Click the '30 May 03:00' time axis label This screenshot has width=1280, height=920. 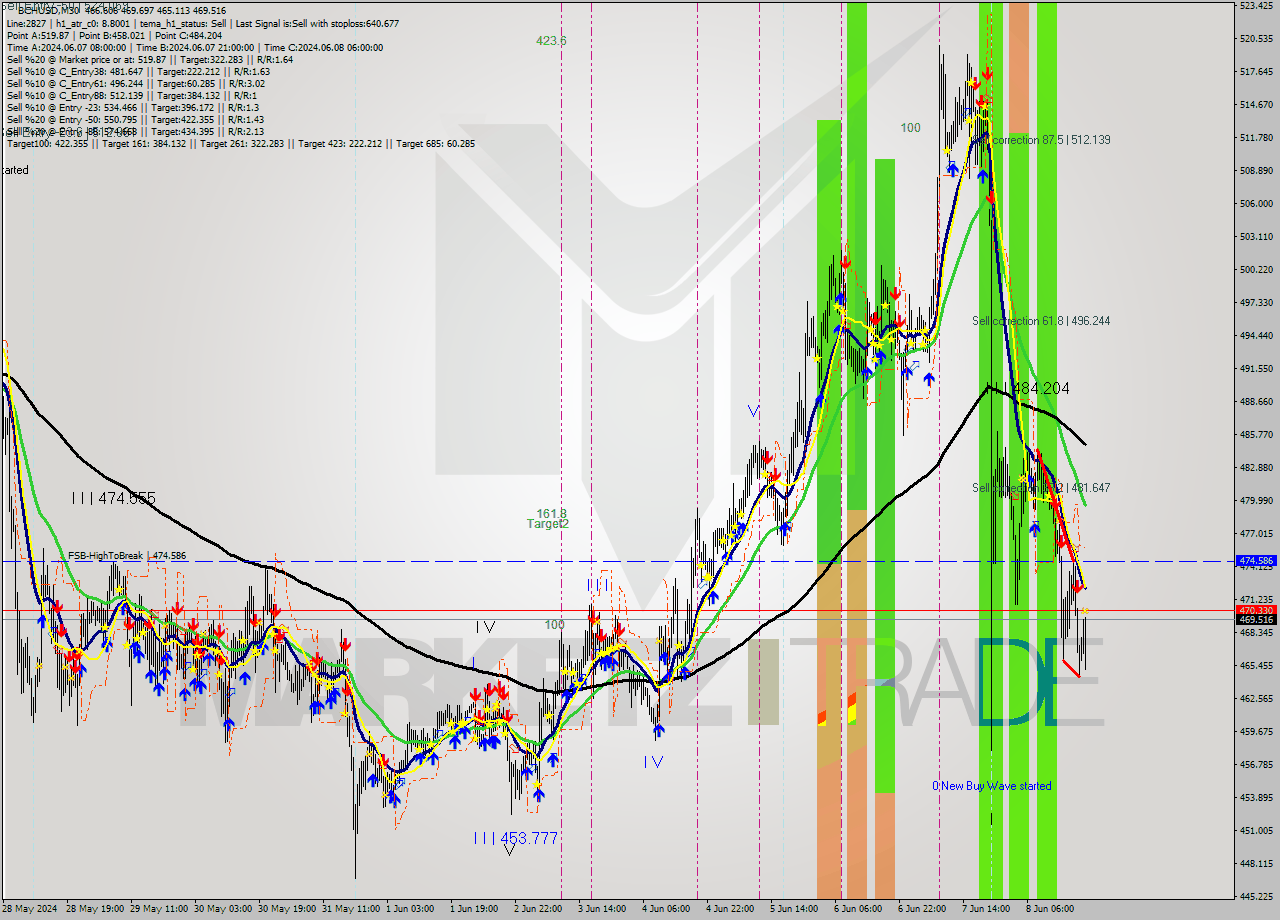pyautogui.click(x=223, y=909)
